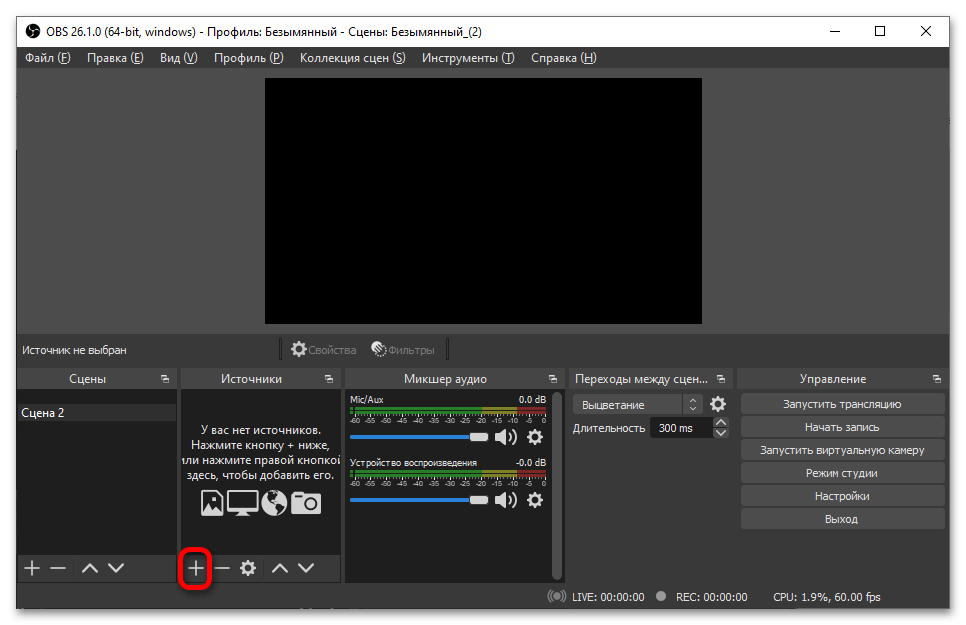Click the CPU usage status text
Viewport: 966px width, 625px height.
tap(827, 597)
